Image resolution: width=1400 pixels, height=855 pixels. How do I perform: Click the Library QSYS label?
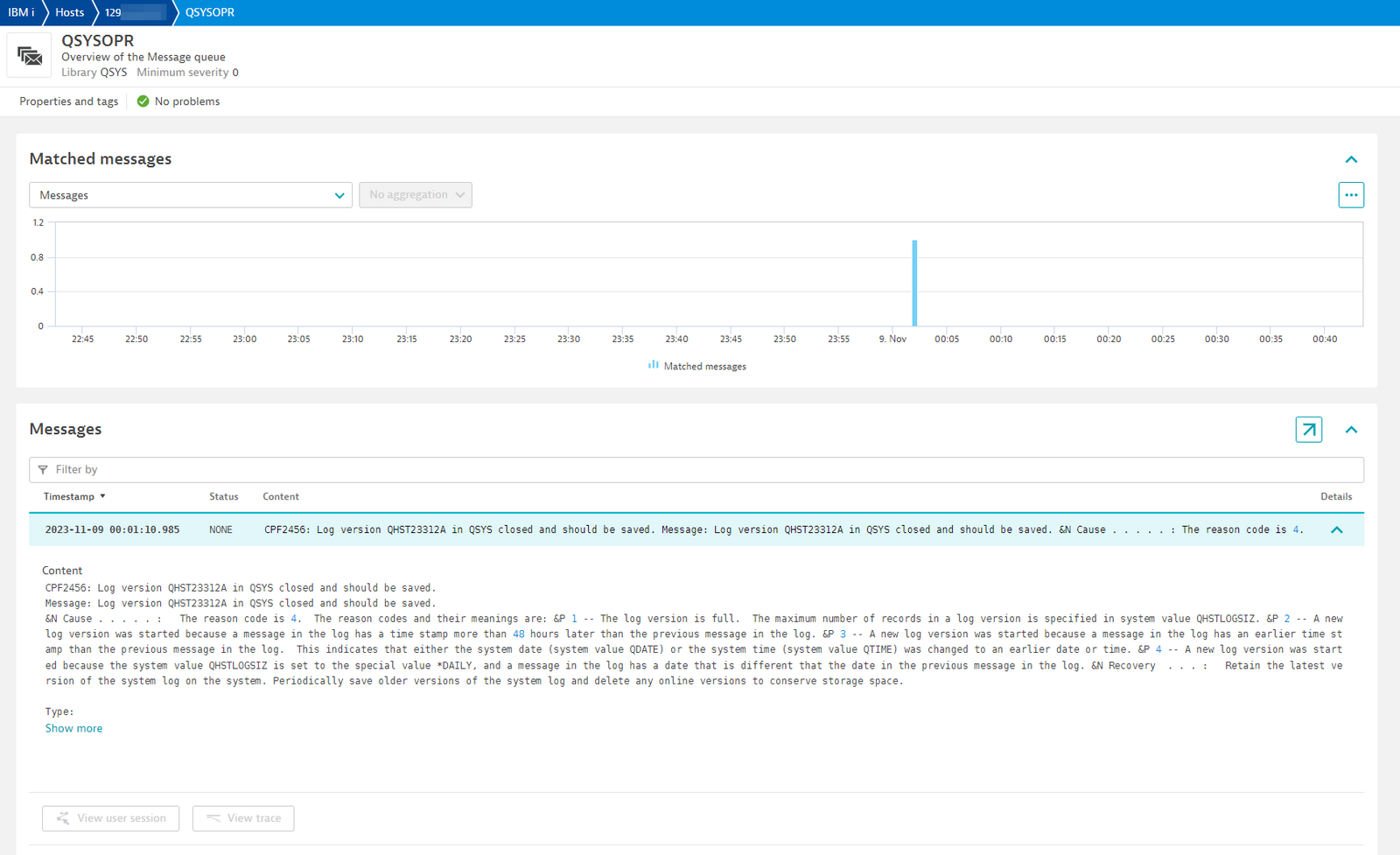coord(94,73)
